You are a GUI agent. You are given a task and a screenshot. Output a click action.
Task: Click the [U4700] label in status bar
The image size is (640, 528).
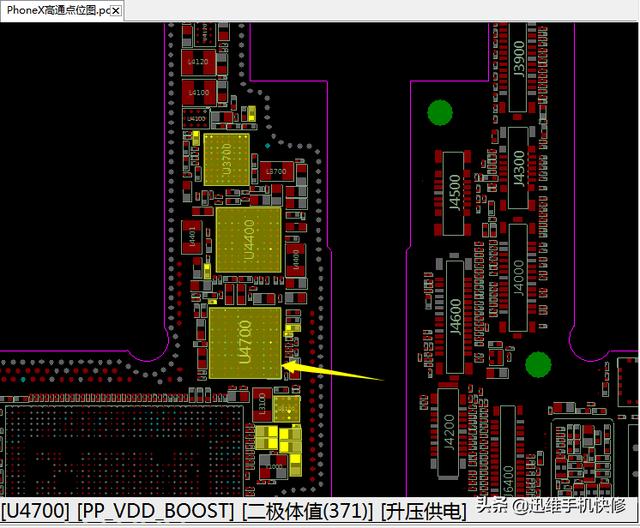[x=36, y=512]
